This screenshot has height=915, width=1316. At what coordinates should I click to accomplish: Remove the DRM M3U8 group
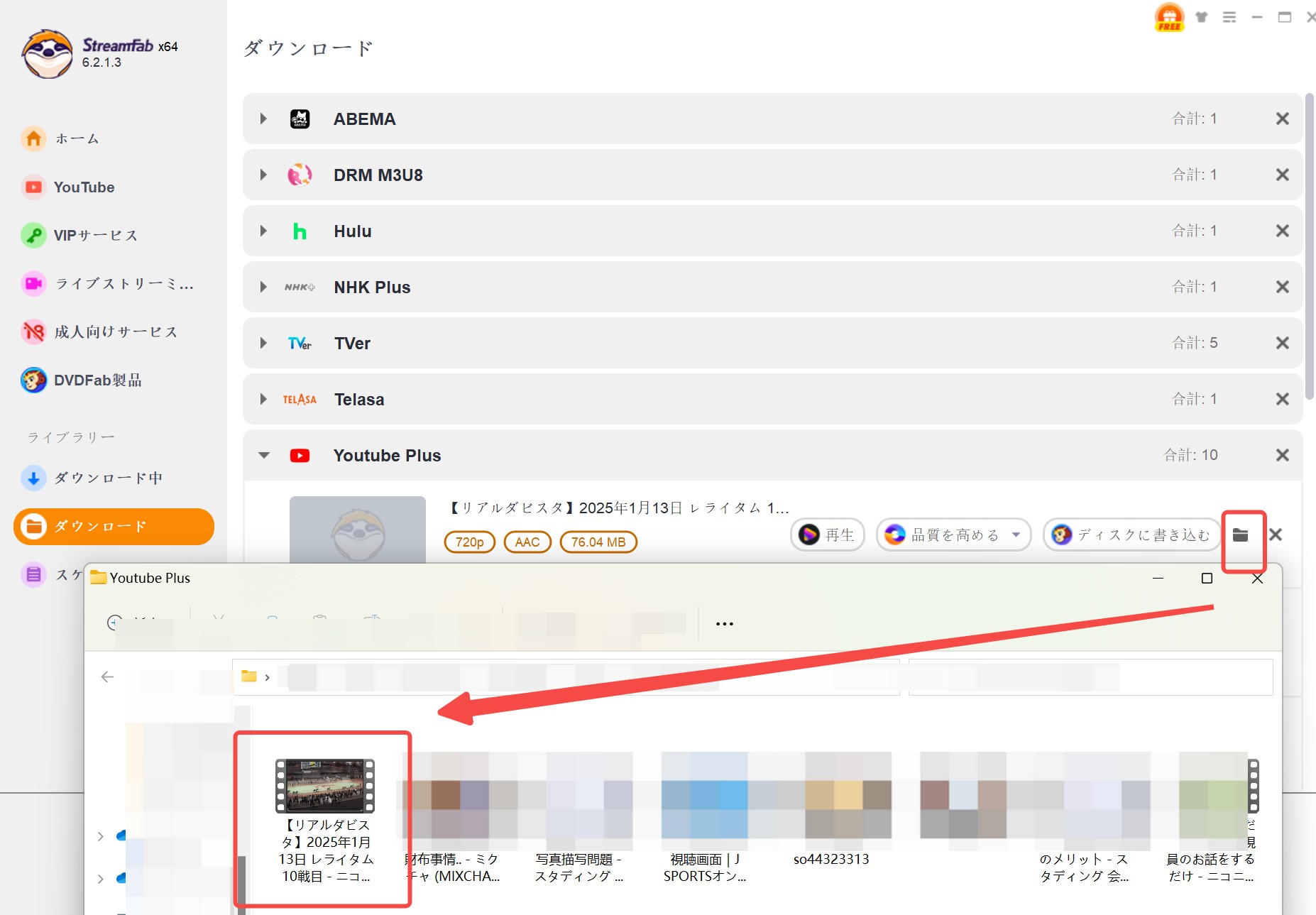tap(1282, 175)
